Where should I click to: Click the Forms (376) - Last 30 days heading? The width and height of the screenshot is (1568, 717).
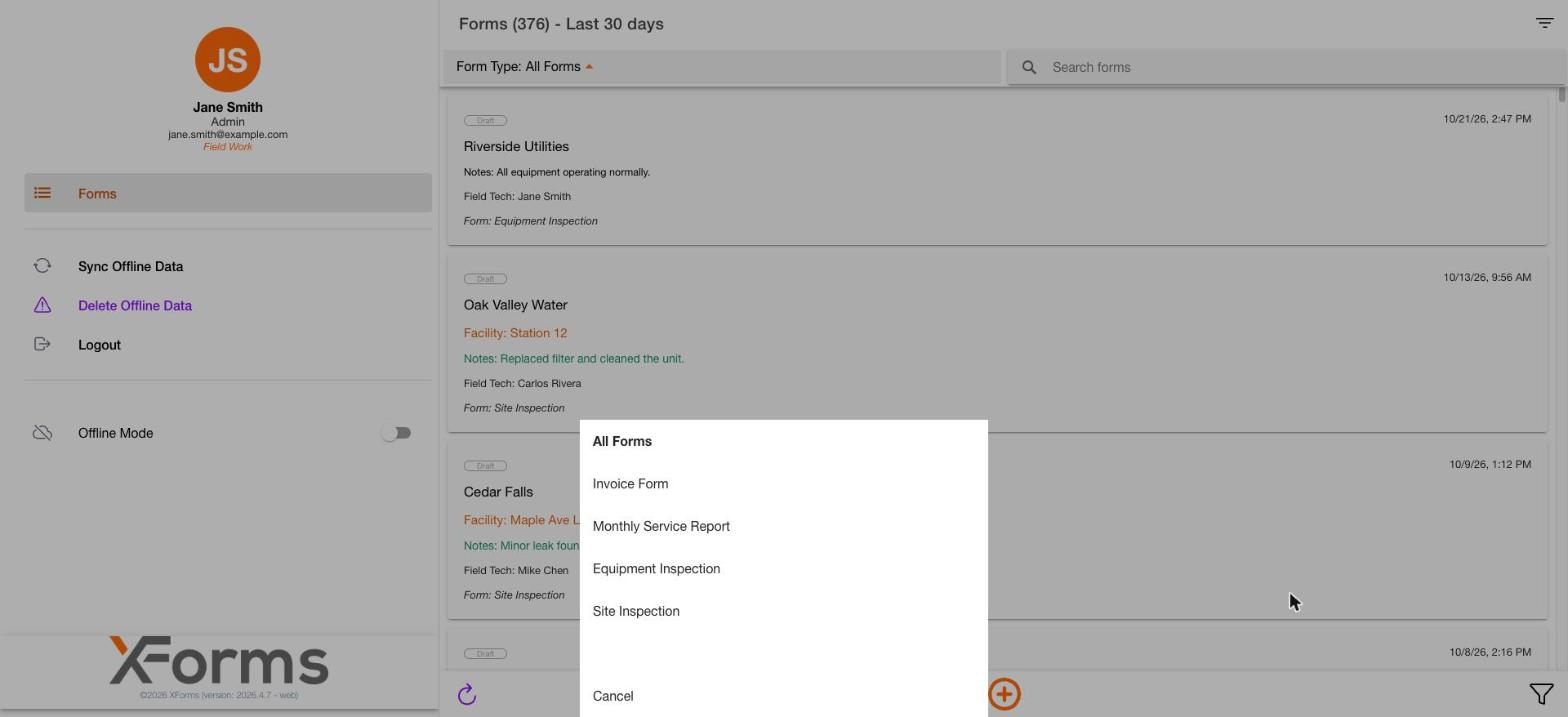561,24
